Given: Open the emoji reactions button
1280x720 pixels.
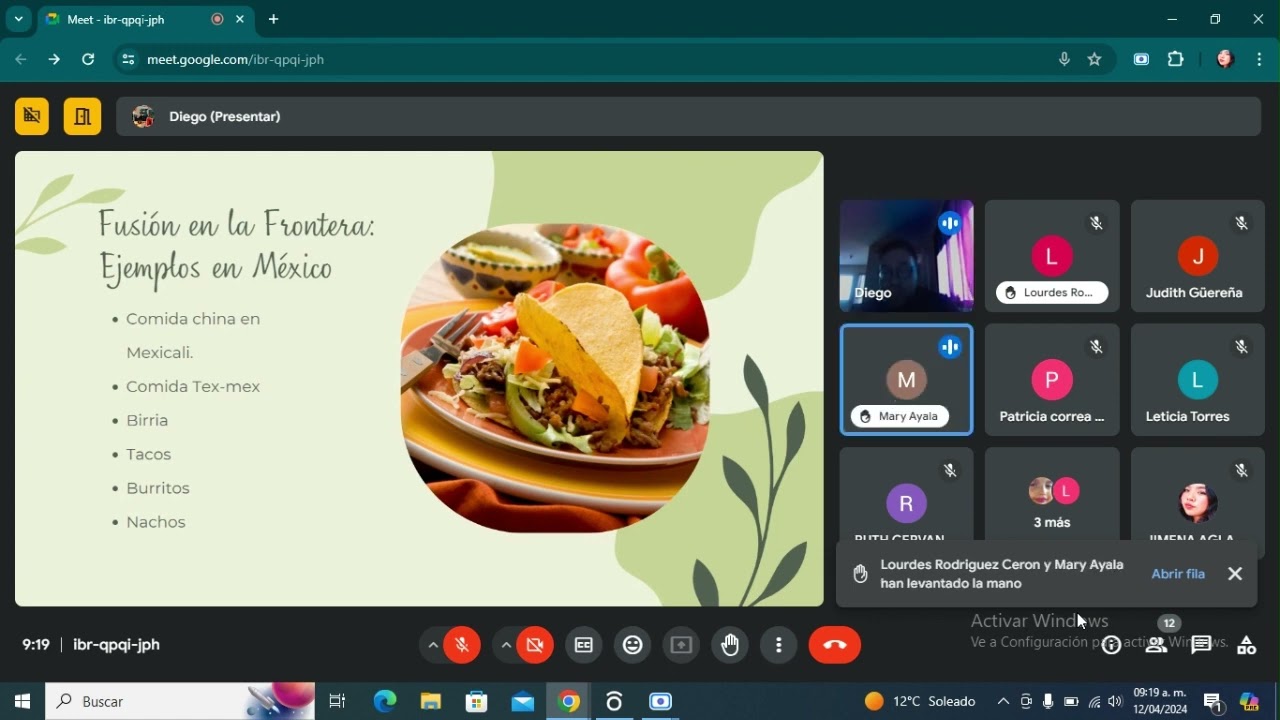Looking at the screenshot, I should coord(633,645).
